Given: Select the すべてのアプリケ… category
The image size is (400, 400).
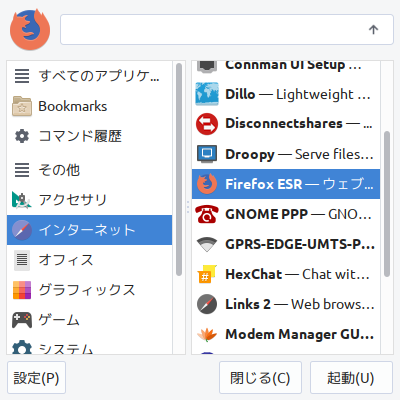Looking at the screenshot, I should pos(89,76).
